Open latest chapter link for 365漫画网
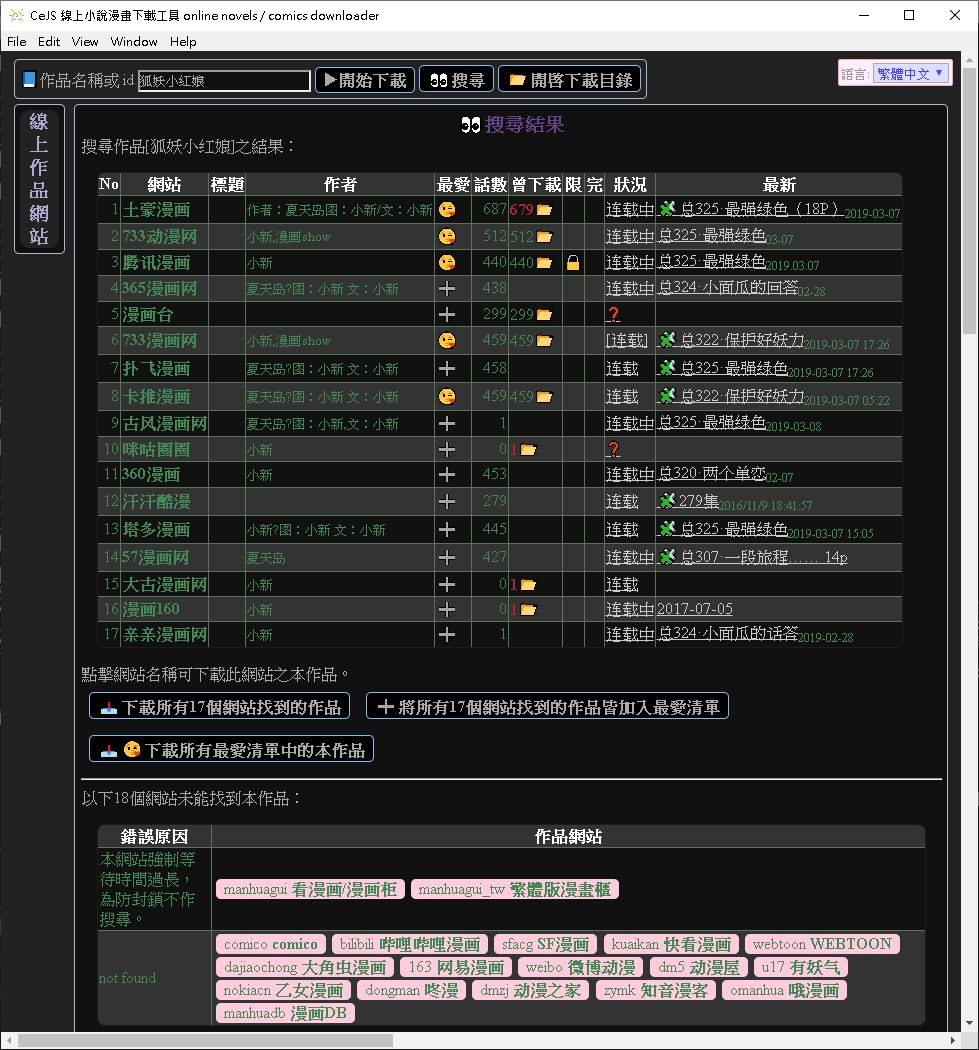Viewport: 979px width, 1050px height. click(x=728, y=288)
